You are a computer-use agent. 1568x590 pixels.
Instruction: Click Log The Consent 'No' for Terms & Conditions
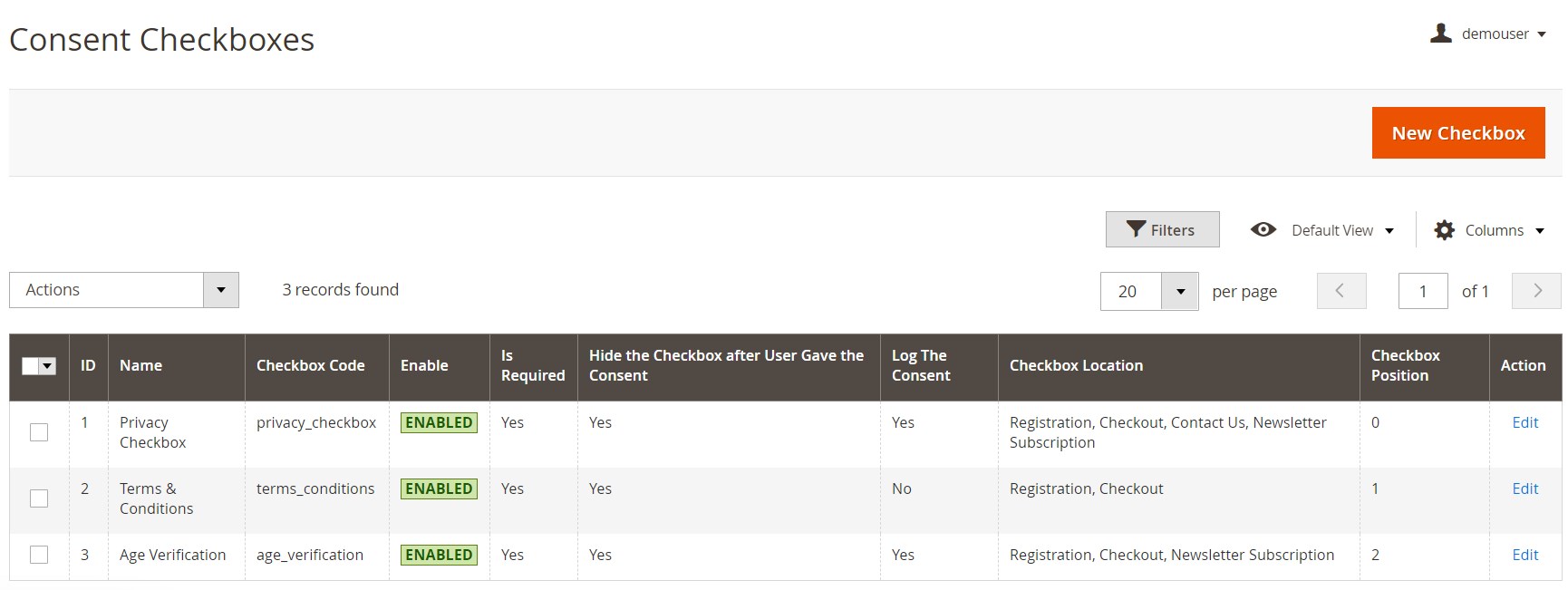click(x=902, y=488)
